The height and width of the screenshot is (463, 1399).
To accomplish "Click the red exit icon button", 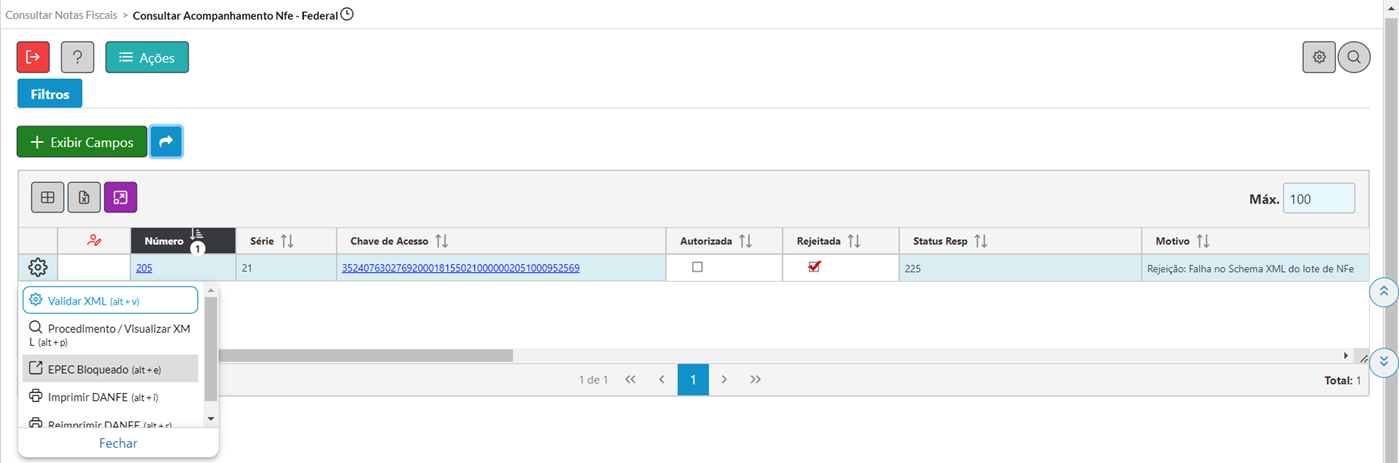I will click(x=33, y=57).
